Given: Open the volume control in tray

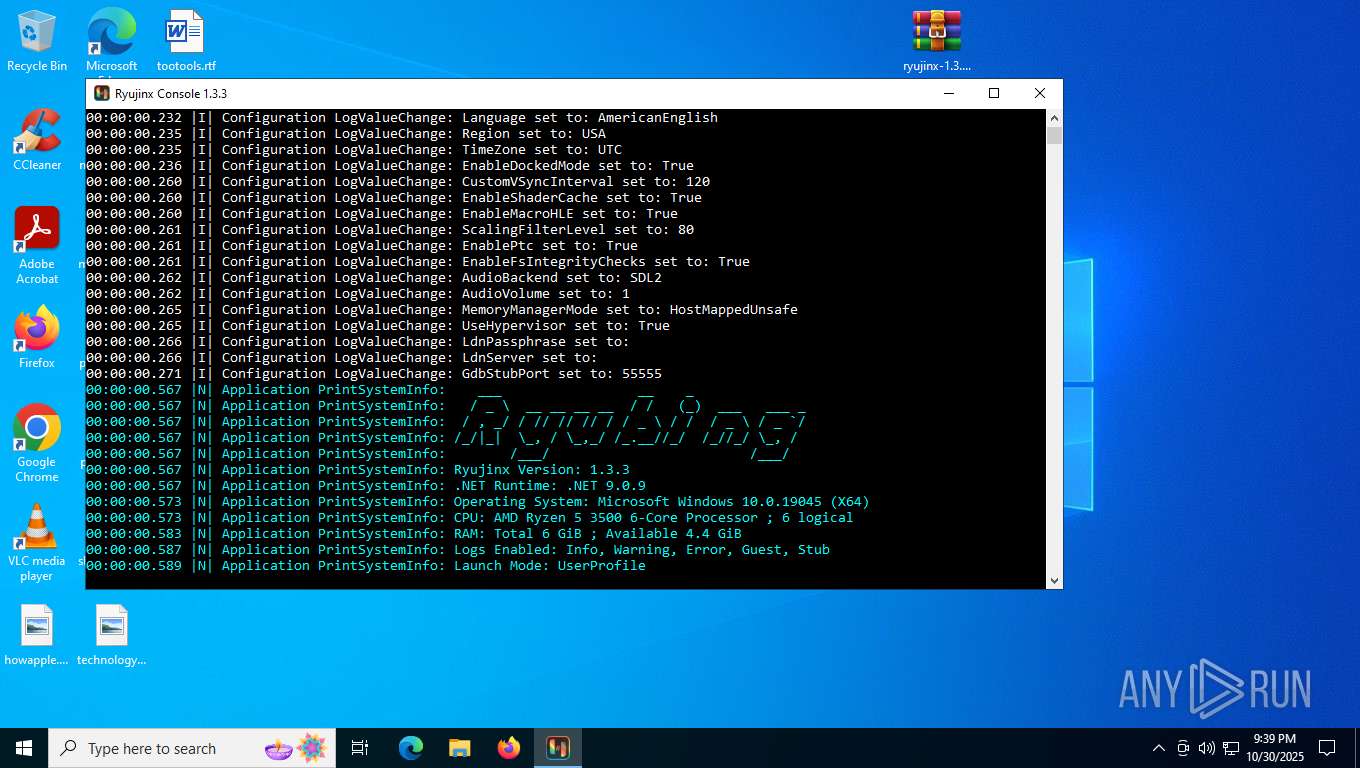Looking at the screenshot, I should [x=1207, y=748].
